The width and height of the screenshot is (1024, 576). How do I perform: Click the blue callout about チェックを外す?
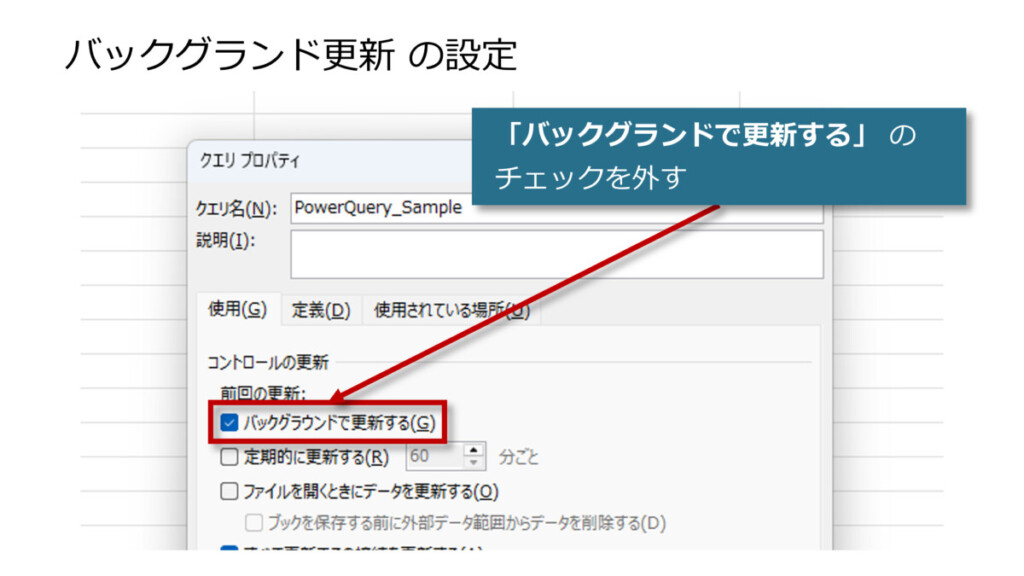(x=717, y=156)
